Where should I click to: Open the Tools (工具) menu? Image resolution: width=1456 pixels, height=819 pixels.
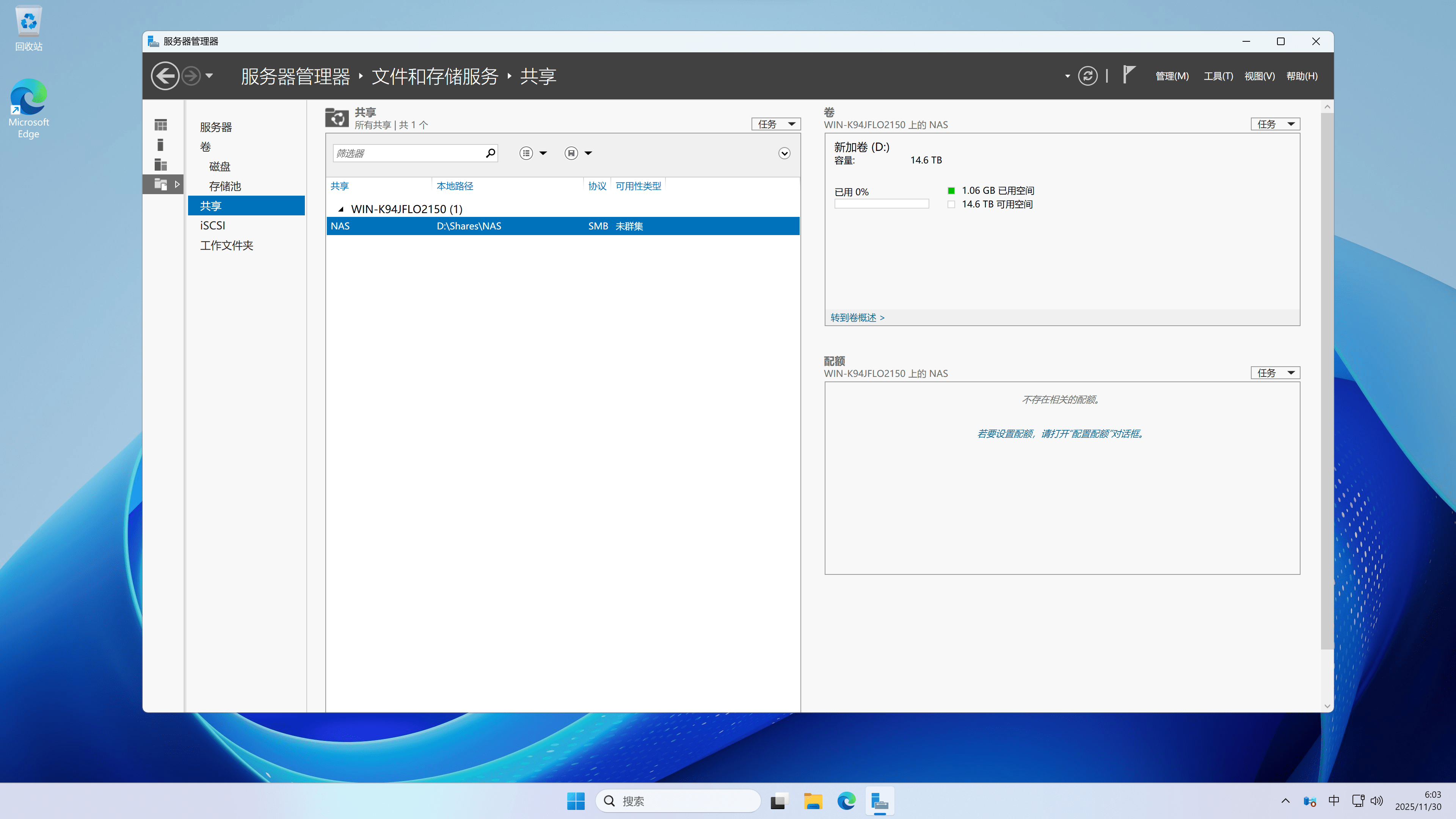pyautogui.click(x=1218, y=76)
